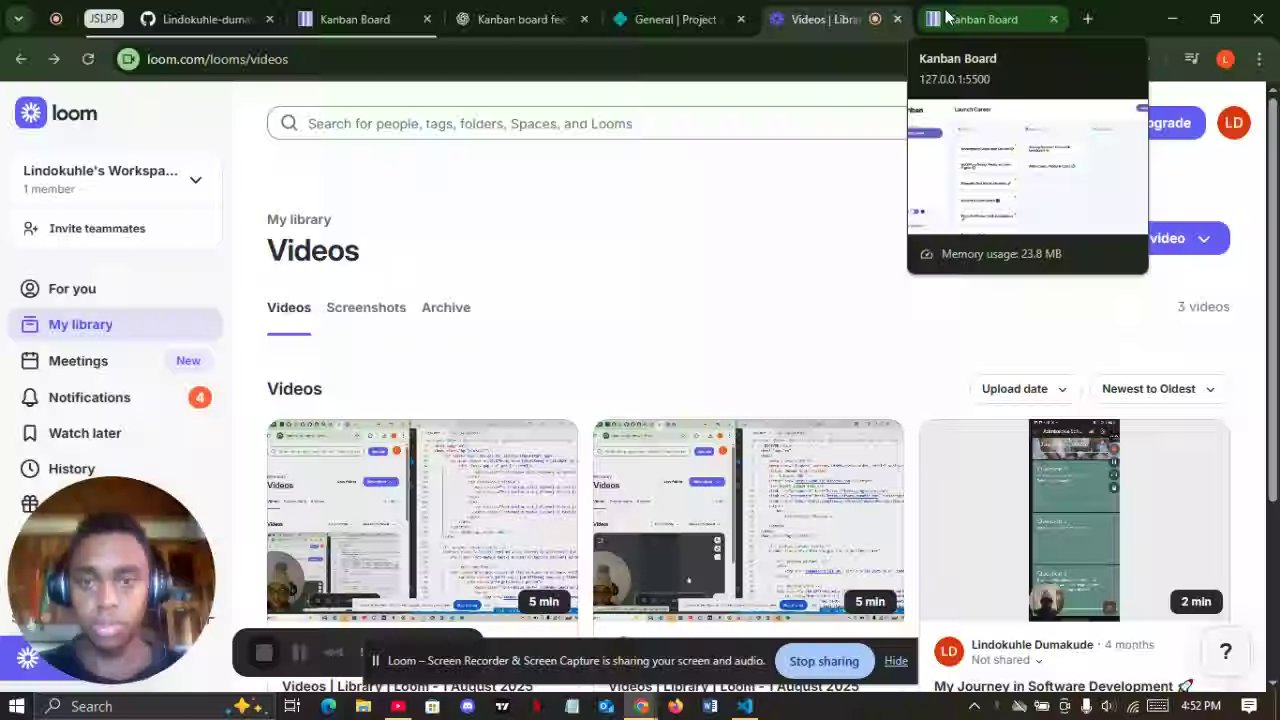Click the media control icon in Chrome toolbar
This screenshot has height=720, width=1280.
pyautogui.click(x=1191, y=59)
